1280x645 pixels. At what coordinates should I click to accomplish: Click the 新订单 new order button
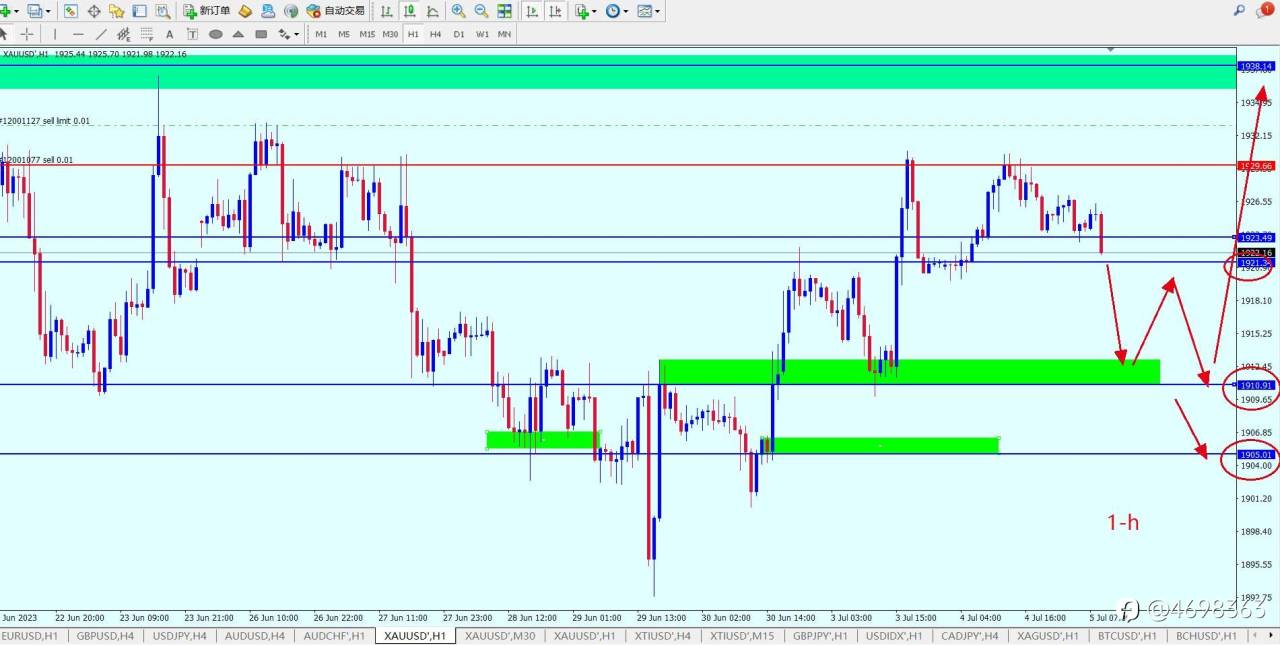click(207, 11)
